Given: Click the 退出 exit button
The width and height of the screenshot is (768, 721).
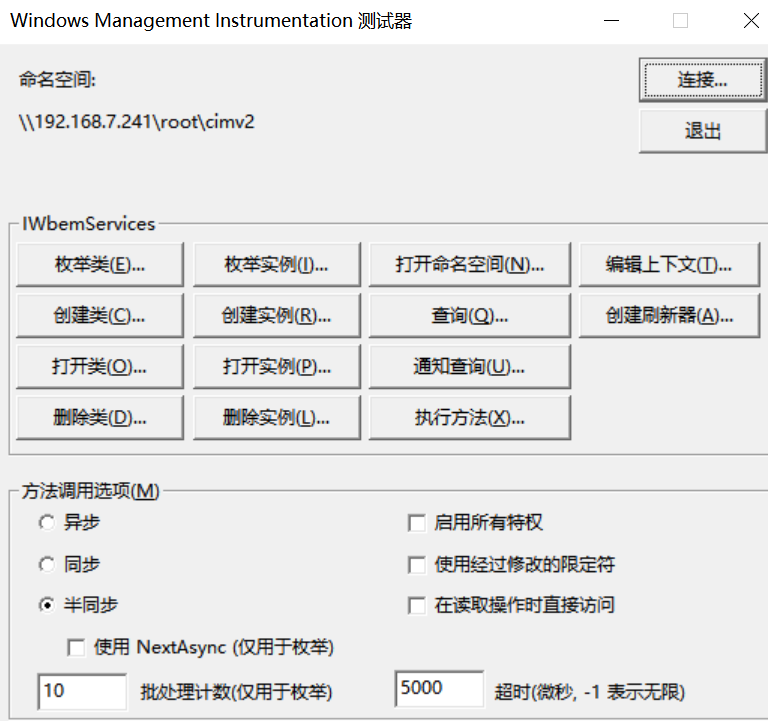Looking at the screenshot, I should (x=703, y=131).
